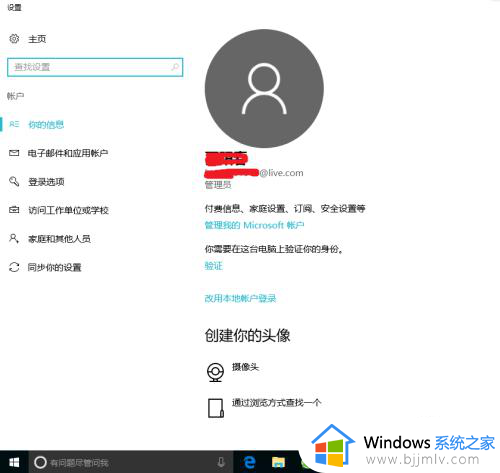Viewport: 500px width, 473px height.
Task: Focus the 查找设置 search field
Action: point(95,67)
